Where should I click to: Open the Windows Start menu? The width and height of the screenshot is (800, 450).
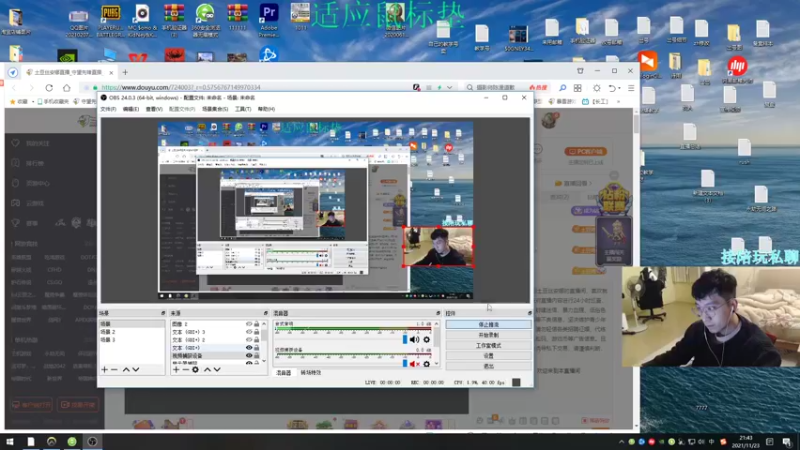coord(10,442)
